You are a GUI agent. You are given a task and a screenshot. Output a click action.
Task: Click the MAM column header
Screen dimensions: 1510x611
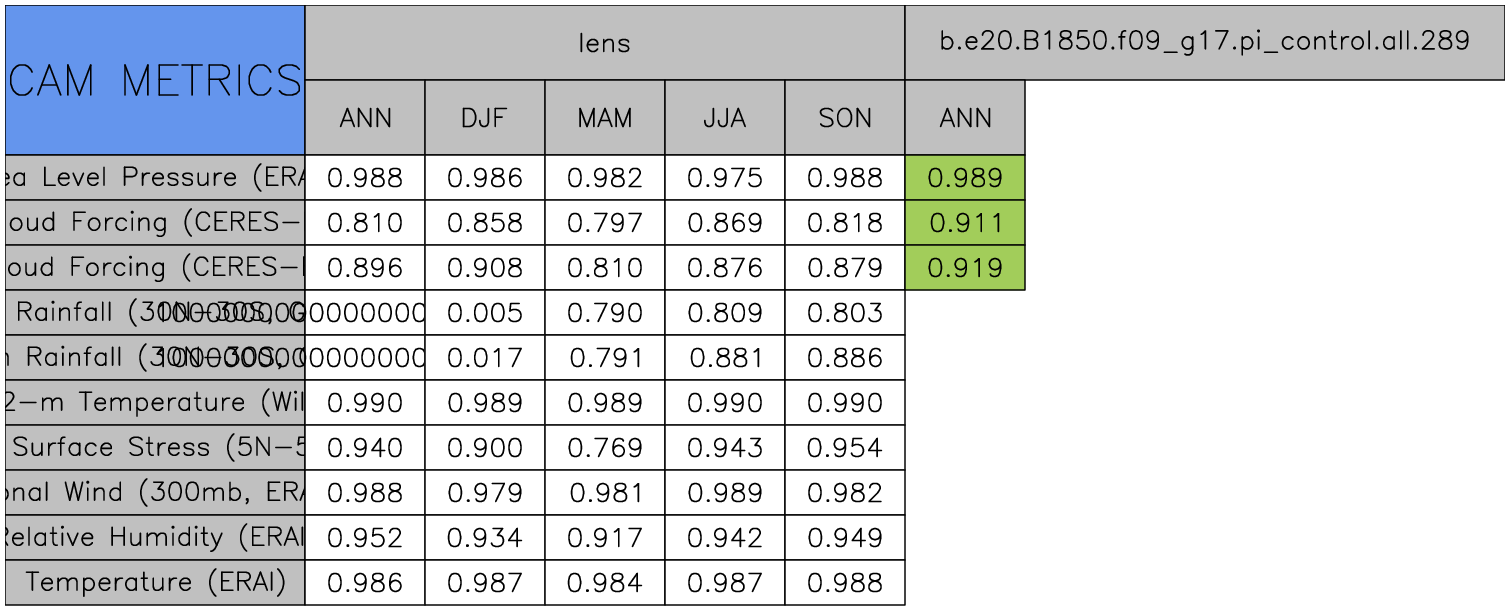[x=604, y=118]
